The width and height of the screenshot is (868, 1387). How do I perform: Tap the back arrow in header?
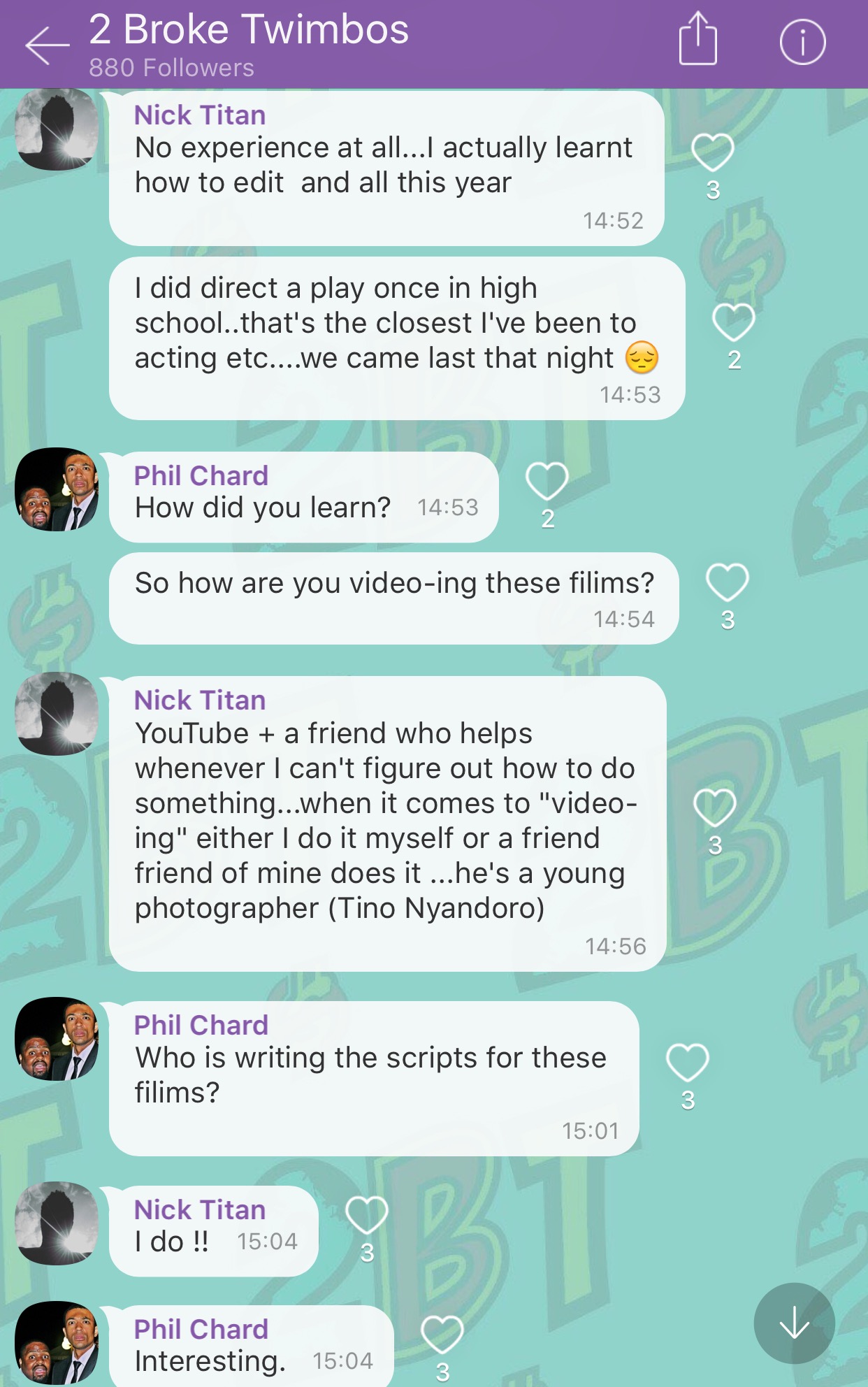pyautogui.click(x=48, y=45)
